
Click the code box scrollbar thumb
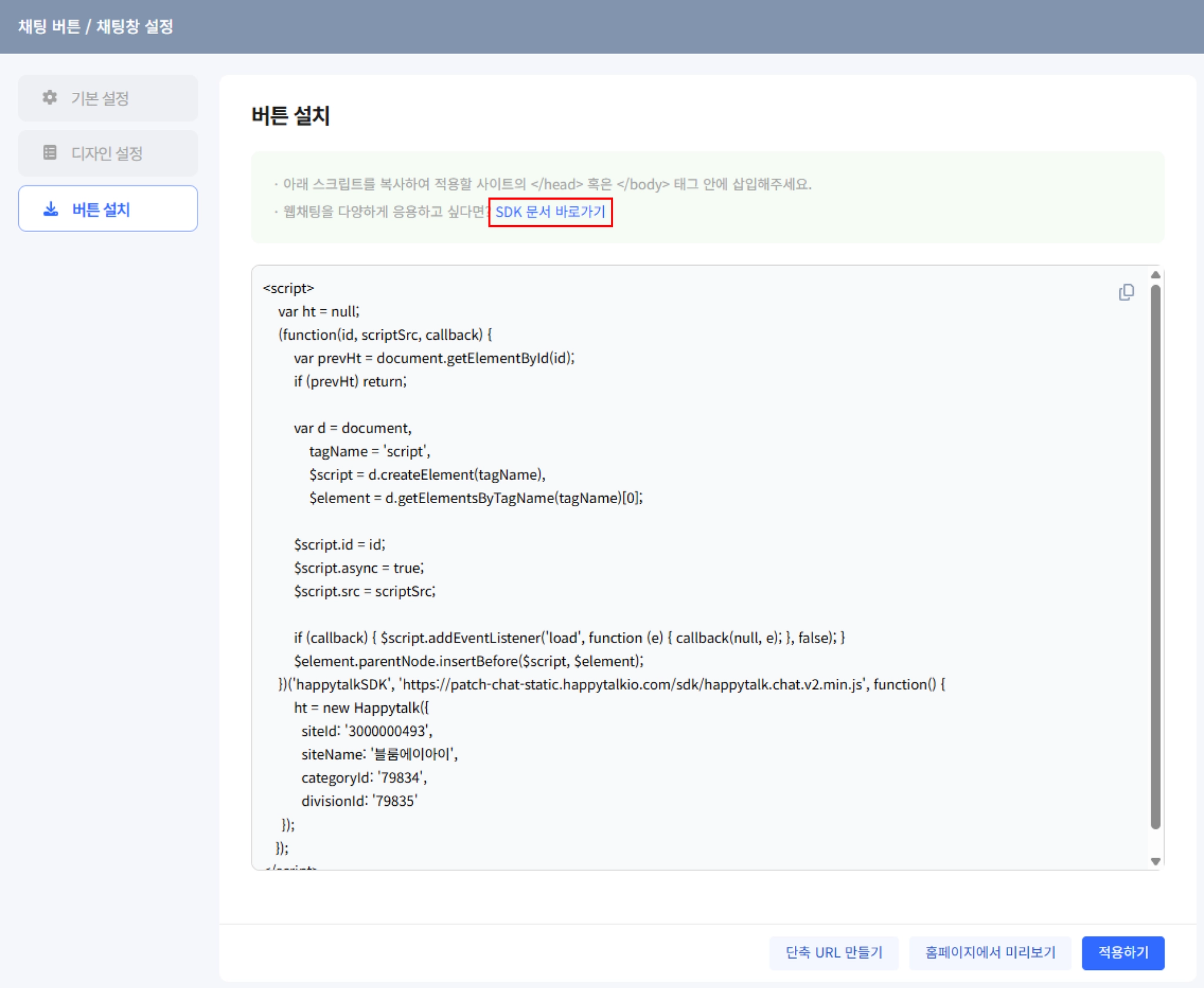pyautogui.click(x=1155, y=555)
